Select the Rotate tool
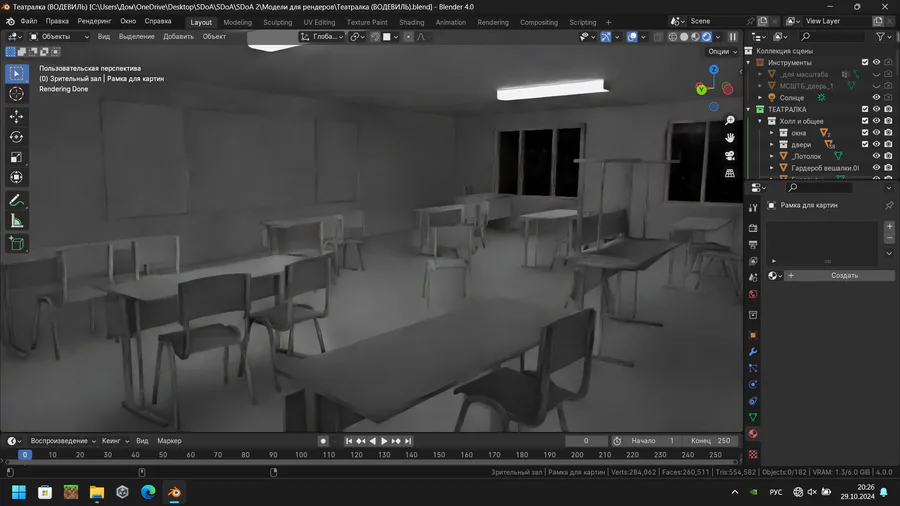The height and width of the screenshot is (506, 900). click(x=16, y=137)
